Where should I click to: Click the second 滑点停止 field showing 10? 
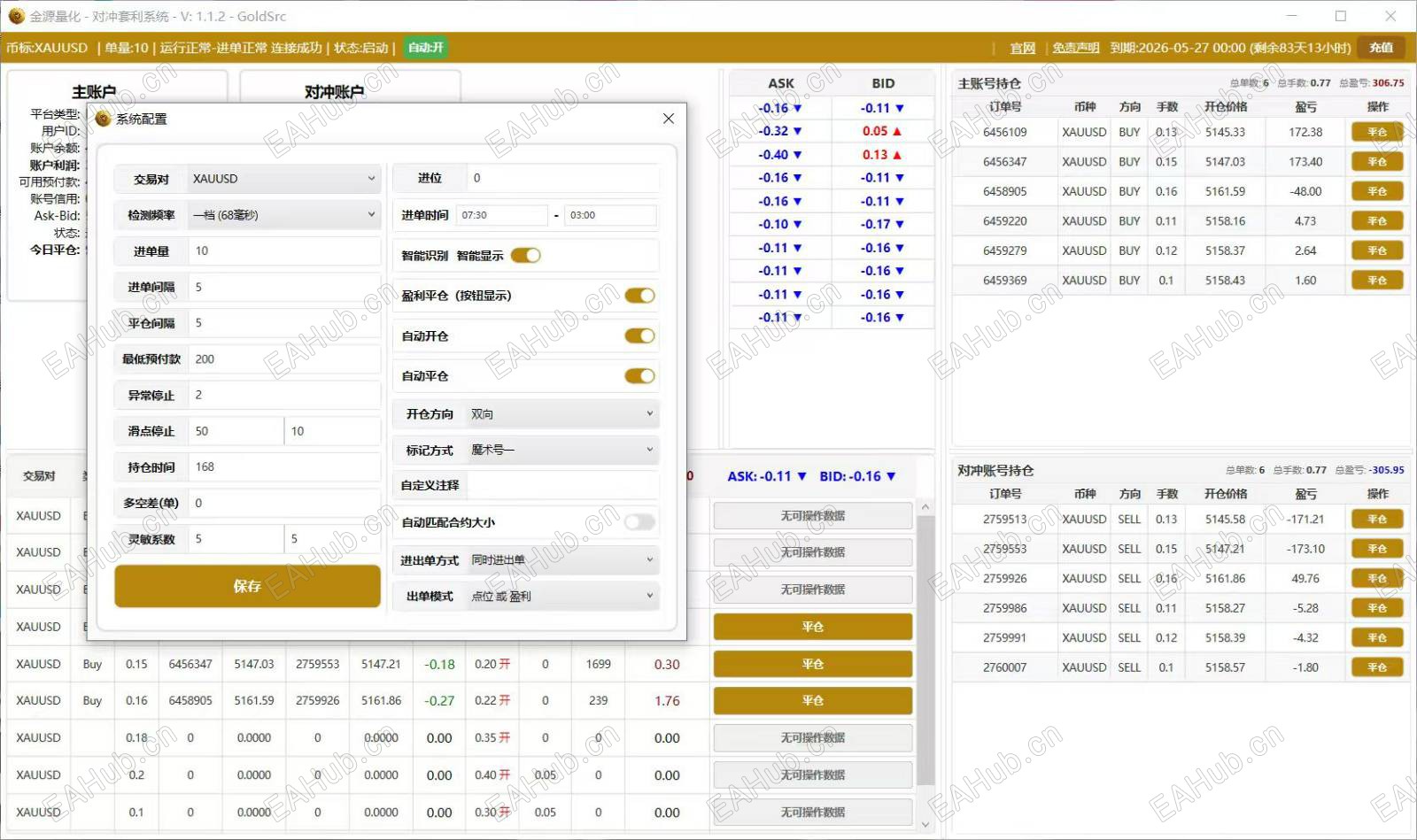[333, 431]
